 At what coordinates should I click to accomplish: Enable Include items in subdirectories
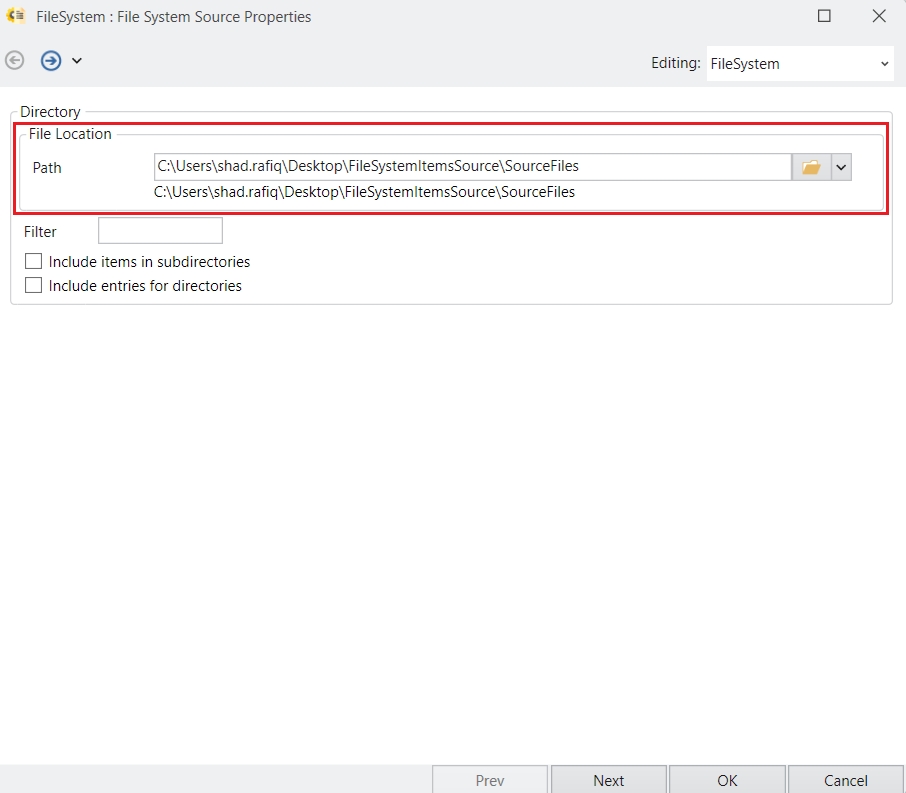(34, 261)
